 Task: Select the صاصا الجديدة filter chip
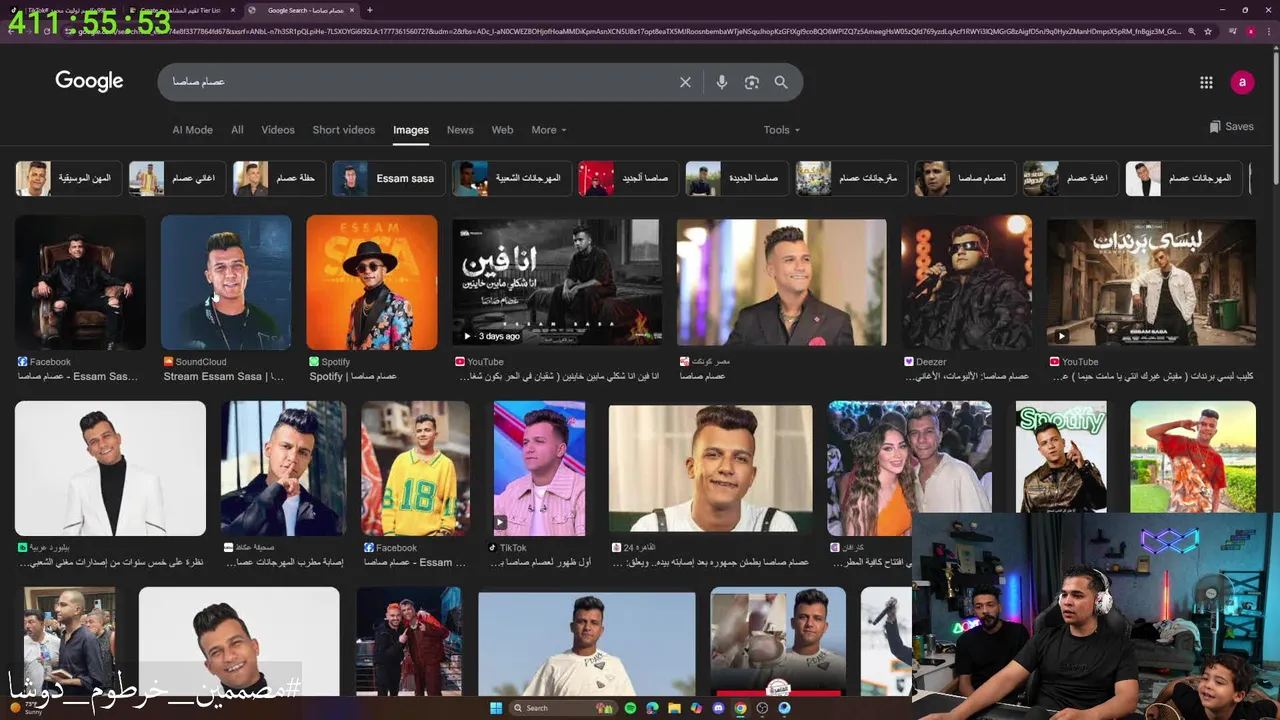737,178
